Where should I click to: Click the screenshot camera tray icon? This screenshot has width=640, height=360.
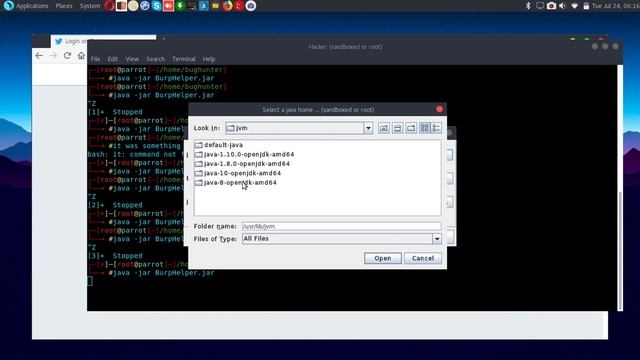tap(551, 6)
